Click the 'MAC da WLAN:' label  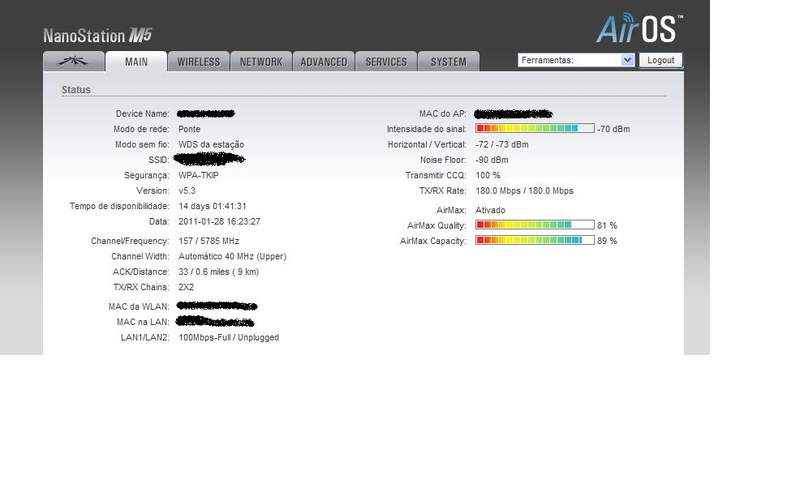click(x=139, y=306)
